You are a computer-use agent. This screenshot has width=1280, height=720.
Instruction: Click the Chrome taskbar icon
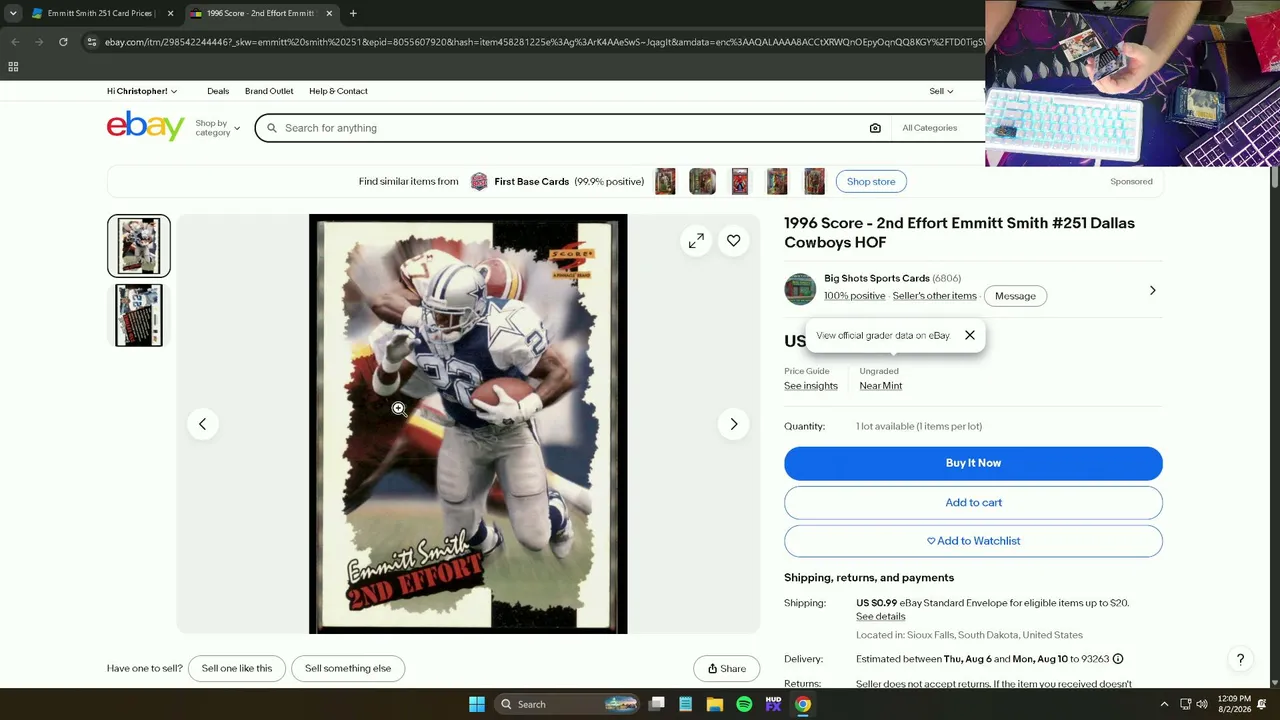coord(803,704)
